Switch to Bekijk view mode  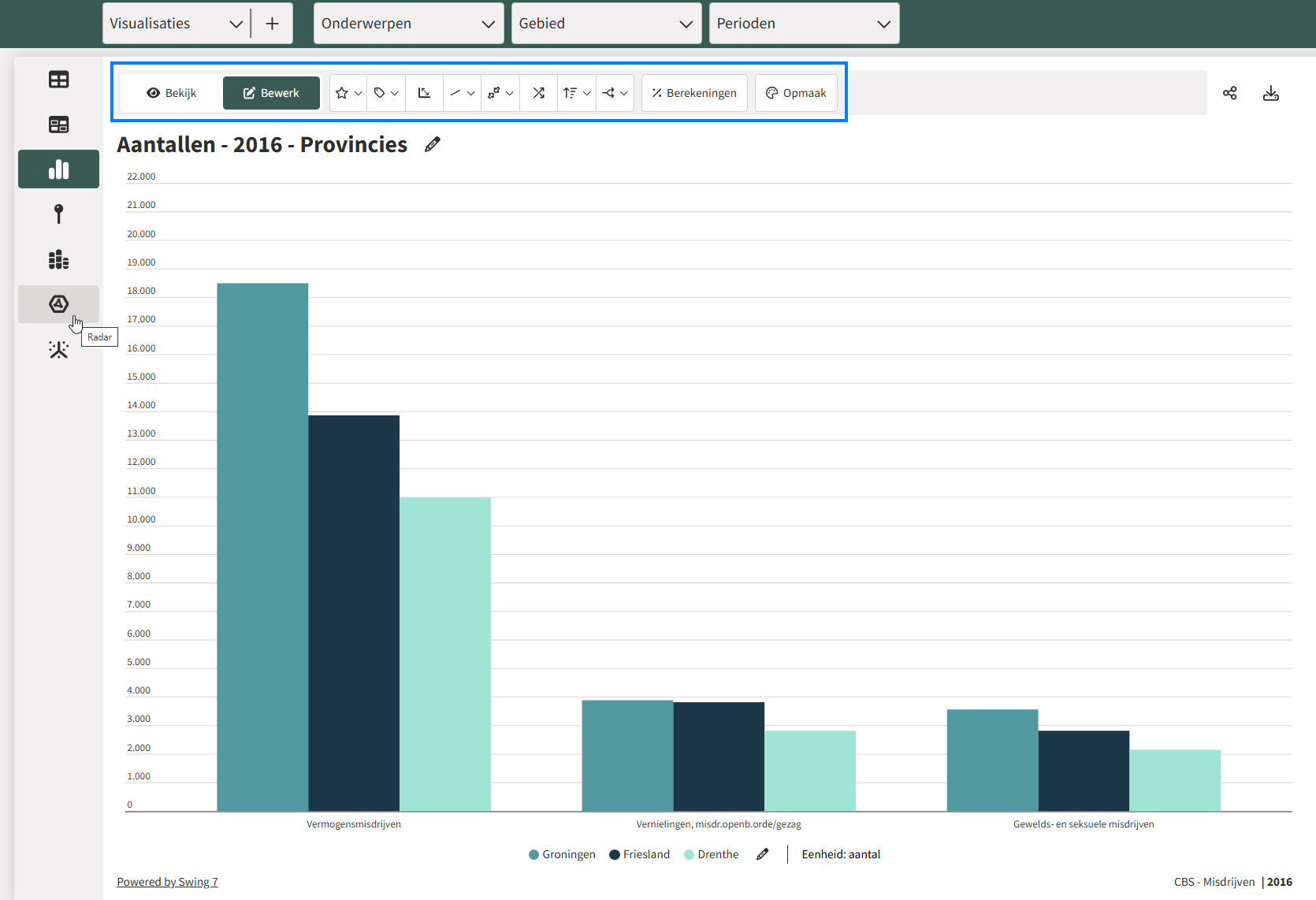tap(172, 93)
